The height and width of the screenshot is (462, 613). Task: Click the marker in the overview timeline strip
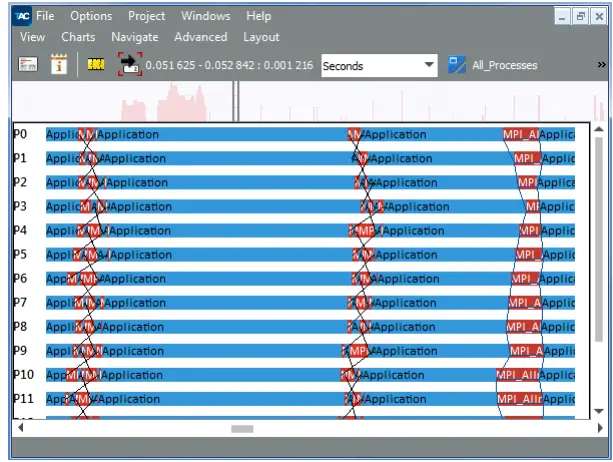pyautogui.click(x=236, y=101)
